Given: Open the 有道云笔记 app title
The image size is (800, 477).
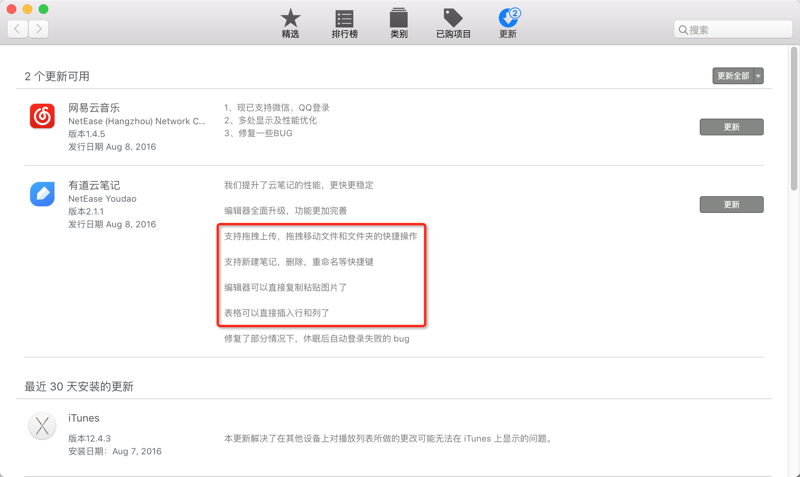Looking at the screenshot, I should 94,185.
